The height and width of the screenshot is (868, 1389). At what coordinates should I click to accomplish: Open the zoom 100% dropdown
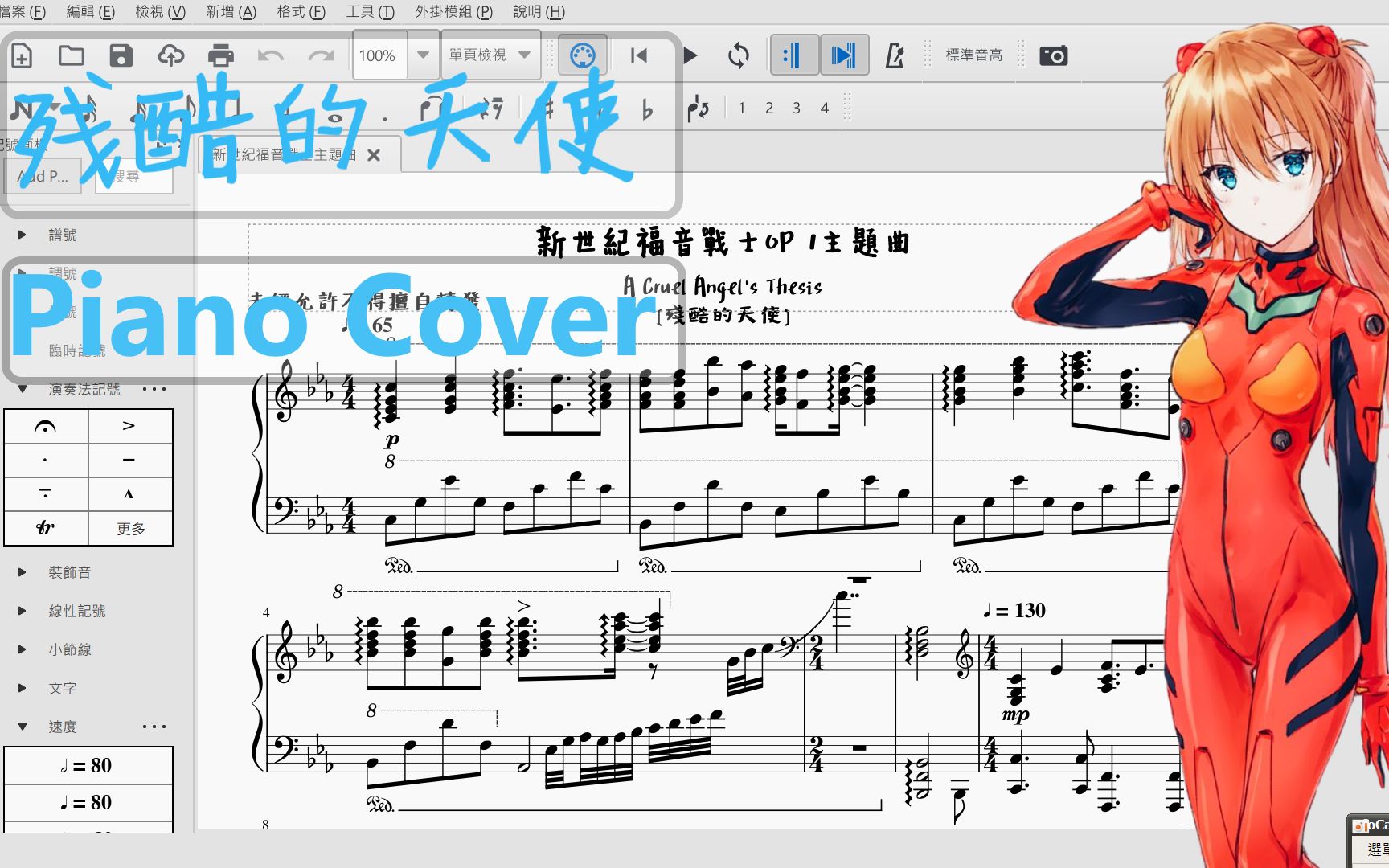(423, 55)
